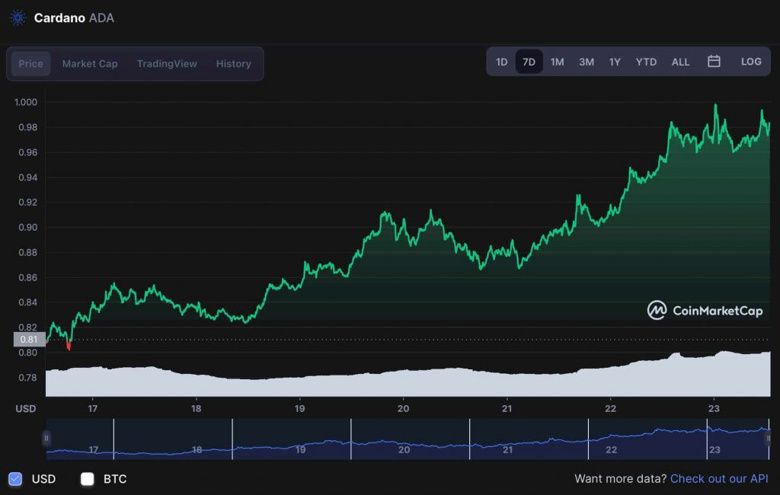Follow the Check out our API link
The width and height of the screenshot is (780, 495).
pos(719,479)
